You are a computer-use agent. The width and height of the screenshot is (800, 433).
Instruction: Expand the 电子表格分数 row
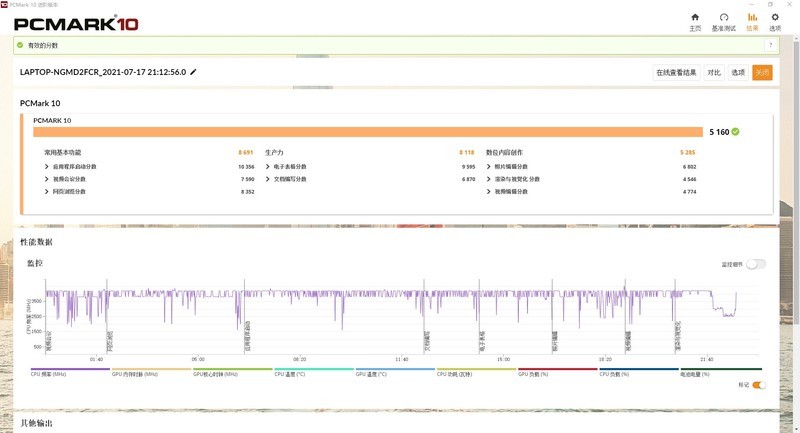point(268,166)
